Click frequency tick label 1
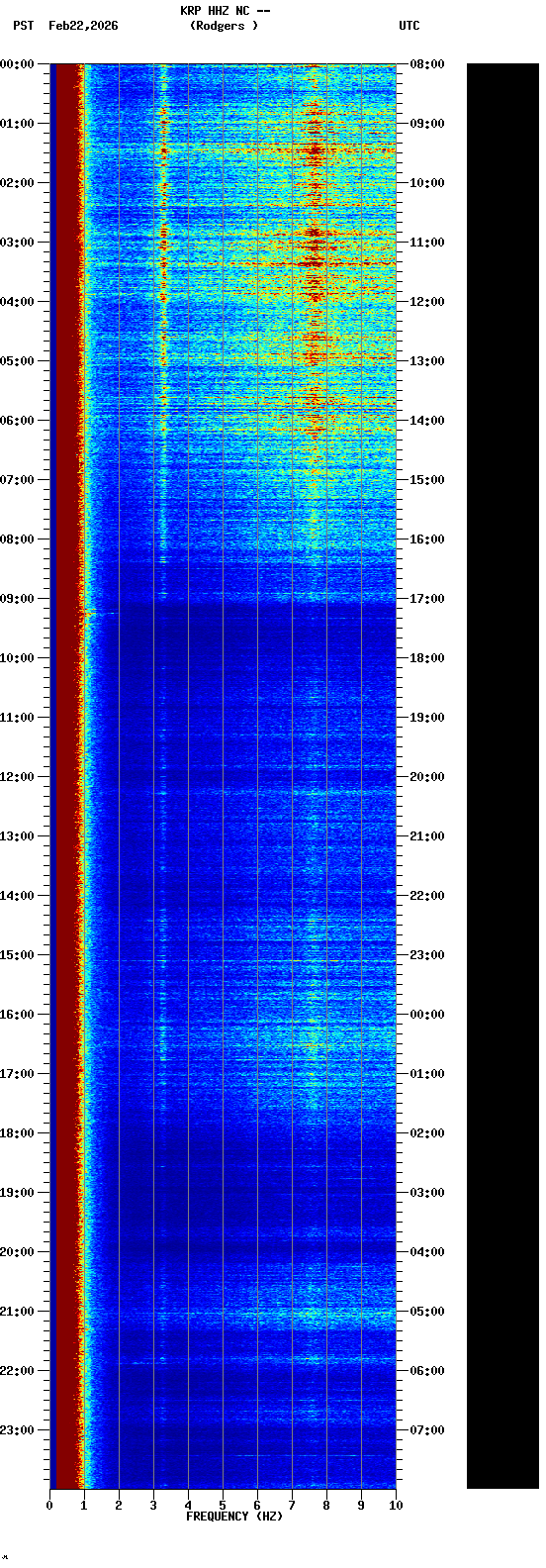The image size is (546, 1568). click(x=84, y=1506)
